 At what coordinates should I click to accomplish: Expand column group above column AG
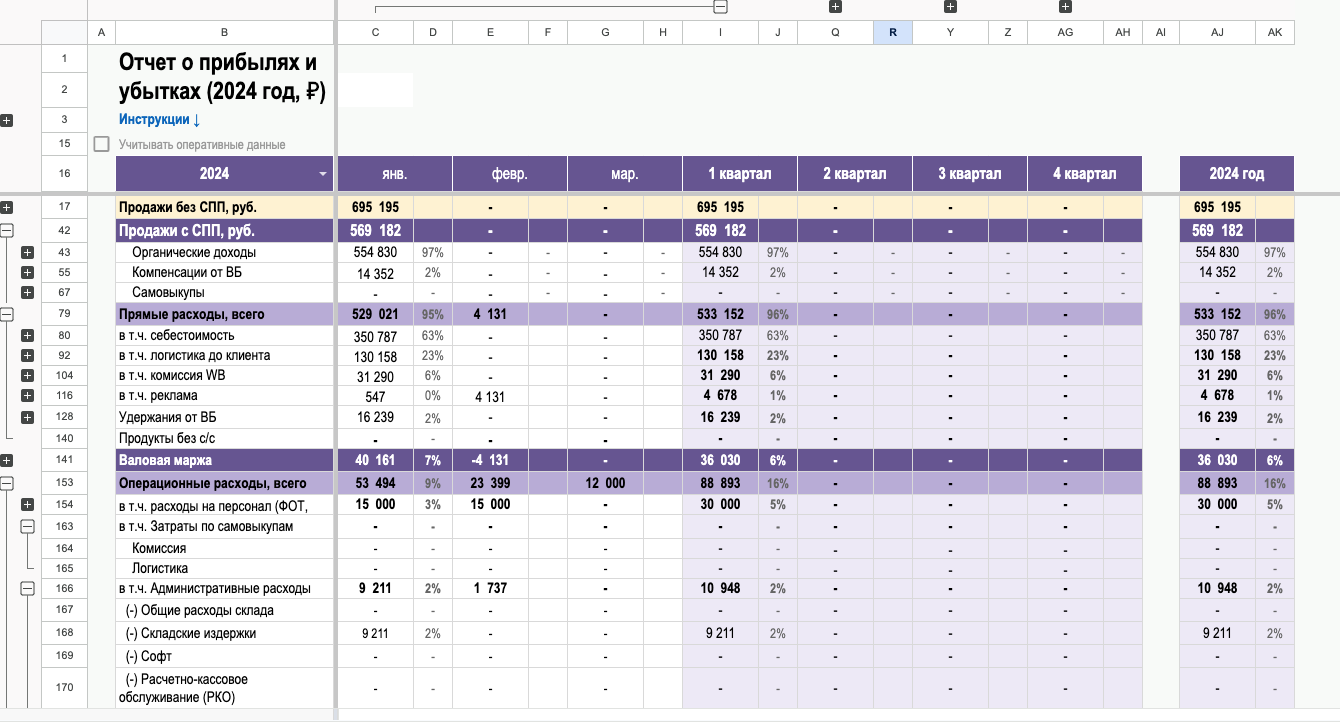(1065, 7)
